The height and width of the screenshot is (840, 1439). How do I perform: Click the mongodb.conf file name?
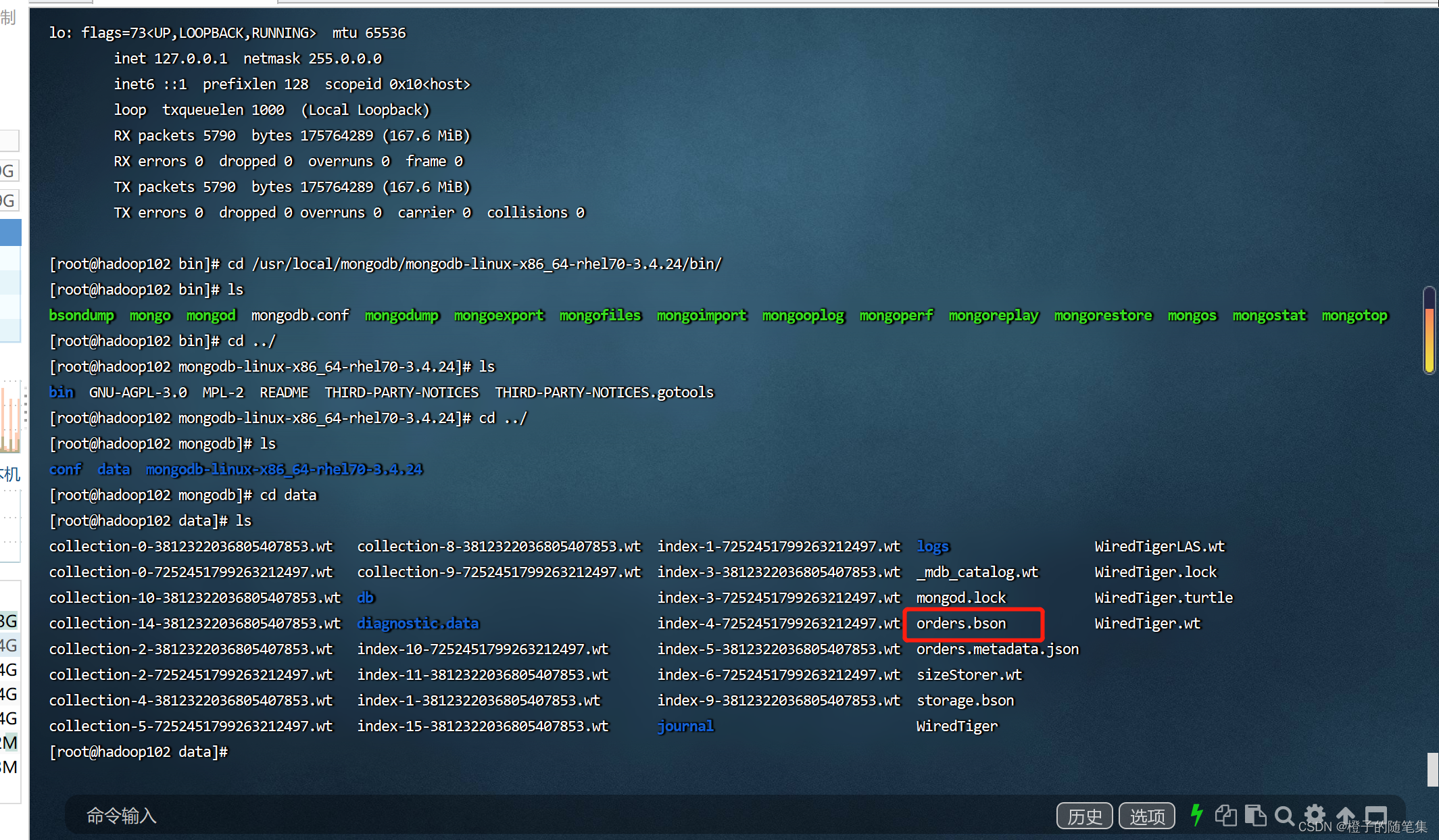coord(300,315)
